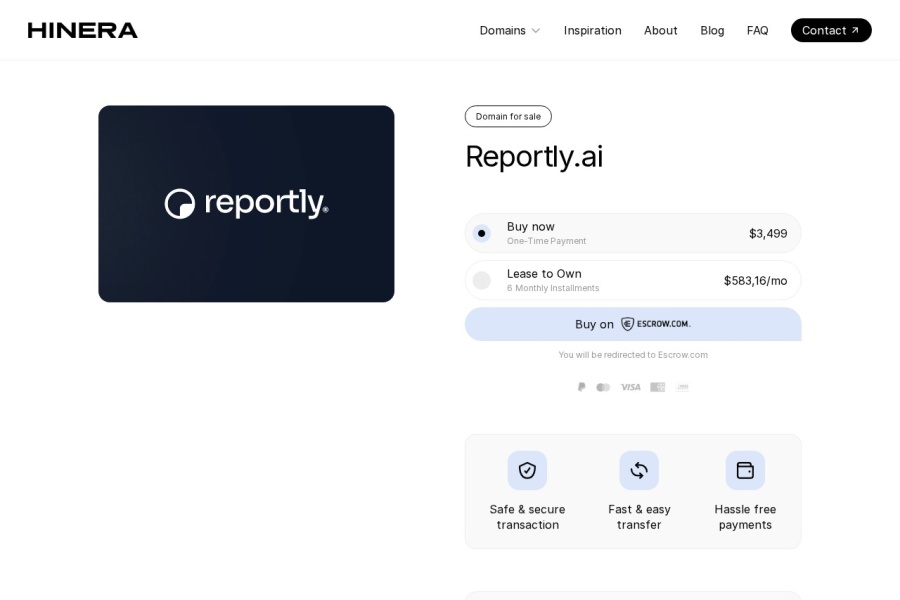
Task: Open the HINERA logo home link
Action: click(x=83, y=30)
